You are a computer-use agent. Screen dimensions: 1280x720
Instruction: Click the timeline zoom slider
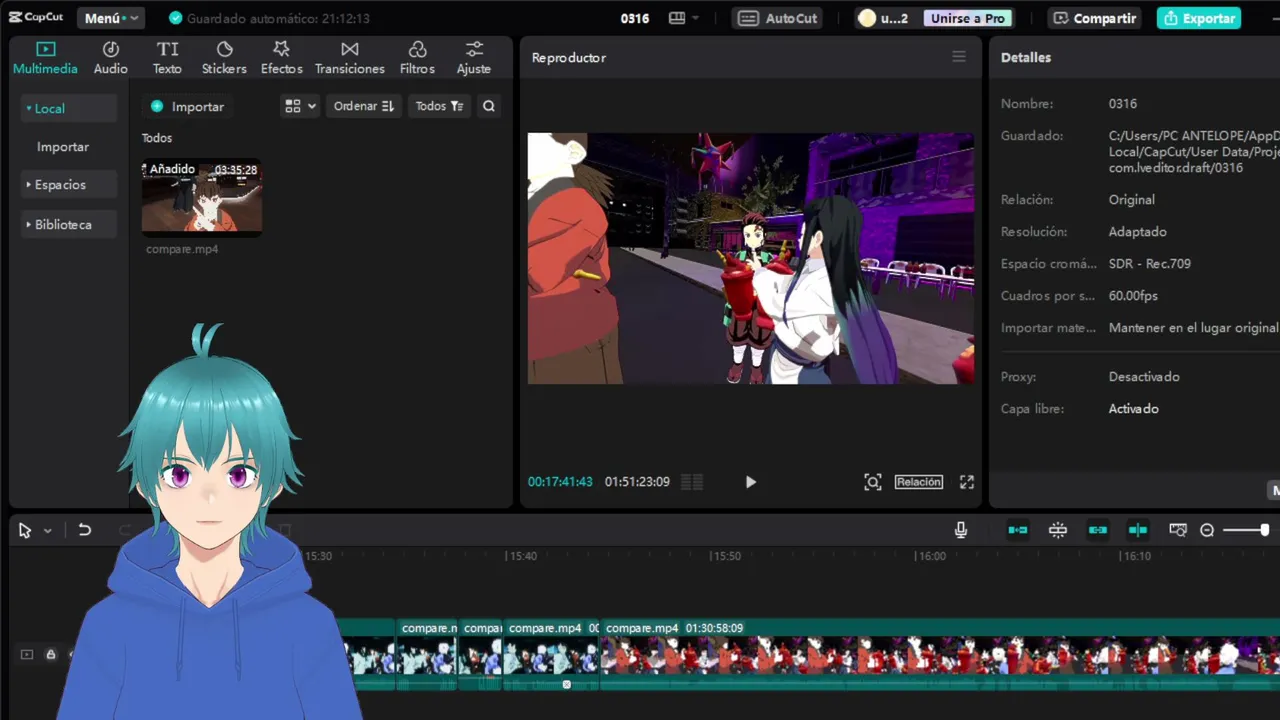pos(1247,530)
